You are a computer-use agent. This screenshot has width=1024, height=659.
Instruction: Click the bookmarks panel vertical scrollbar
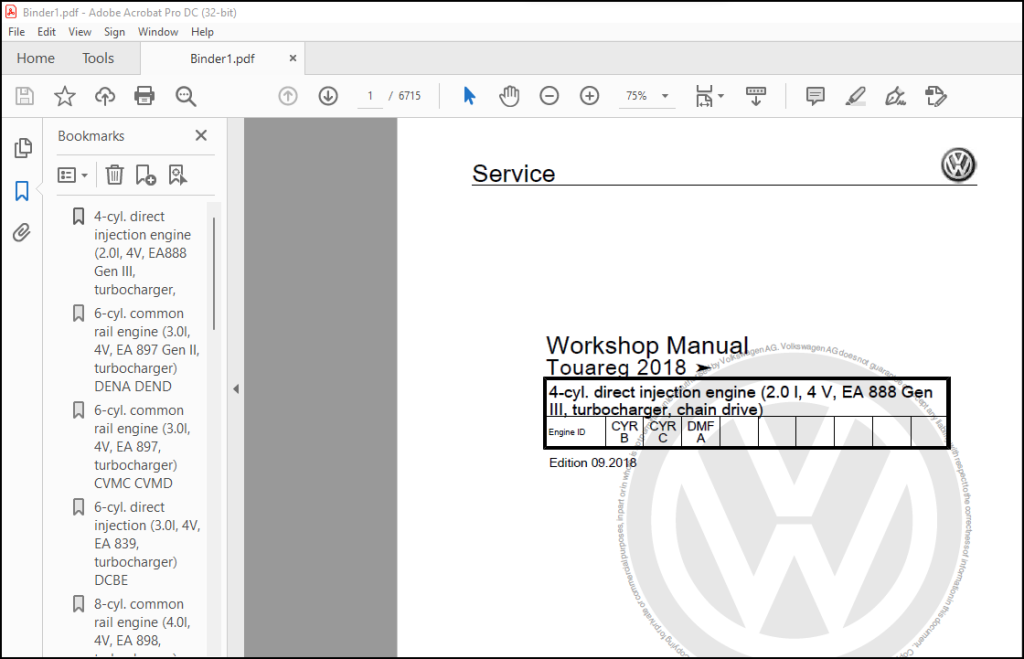pos(214,274)
